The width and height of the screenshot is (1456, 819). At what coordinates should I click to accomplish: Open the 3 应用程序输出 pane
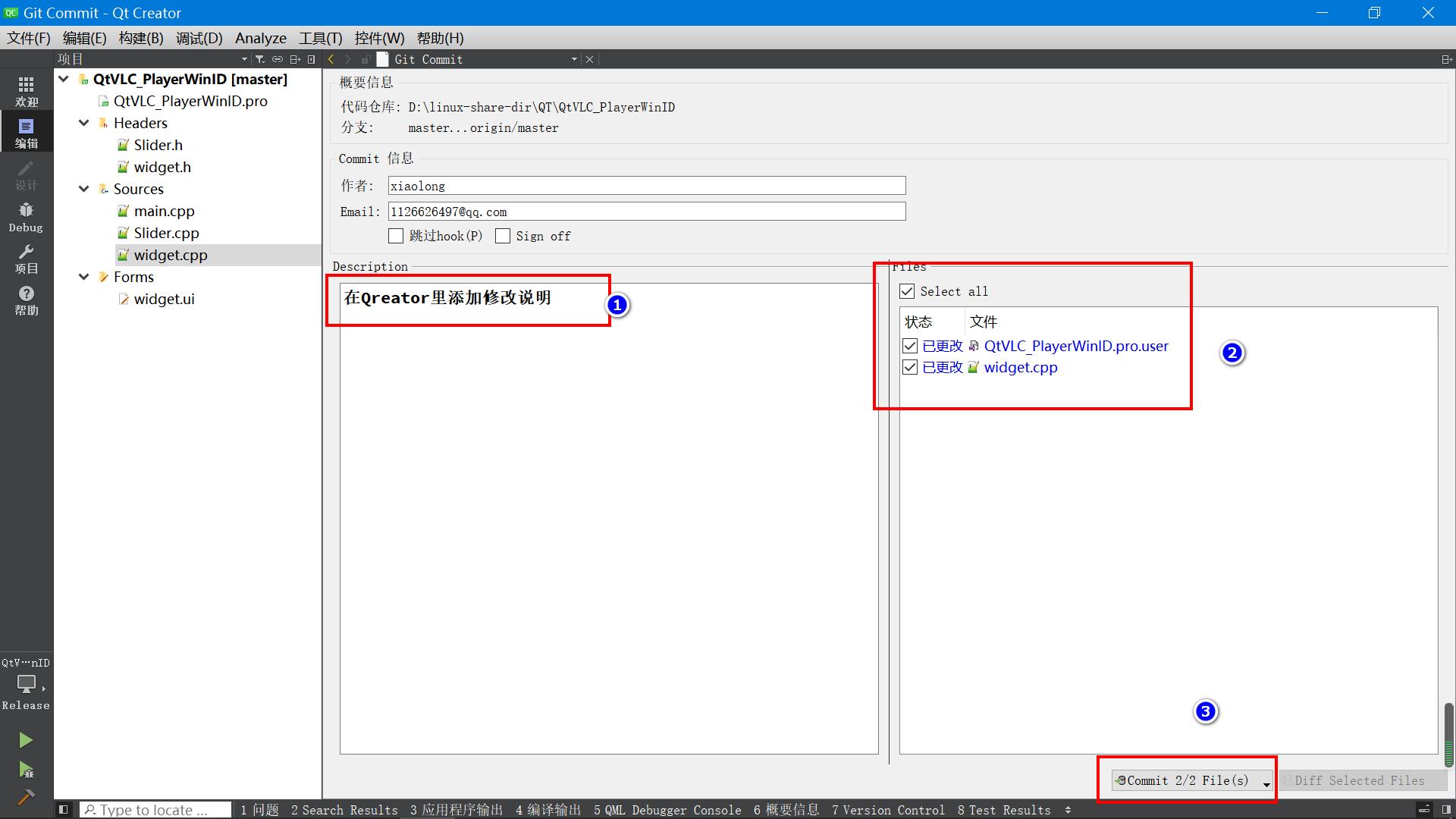[457, 810]
